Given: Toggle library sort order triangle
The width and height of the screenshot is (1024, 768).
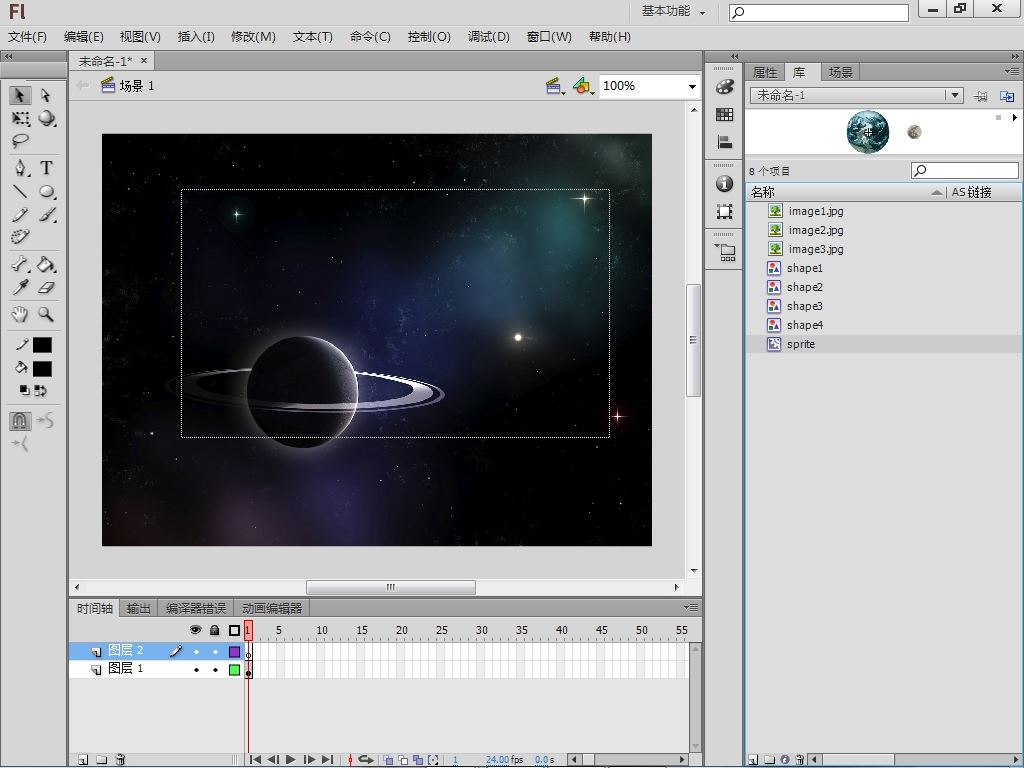Looking at the screenshot, I should [x=936, y=192].
